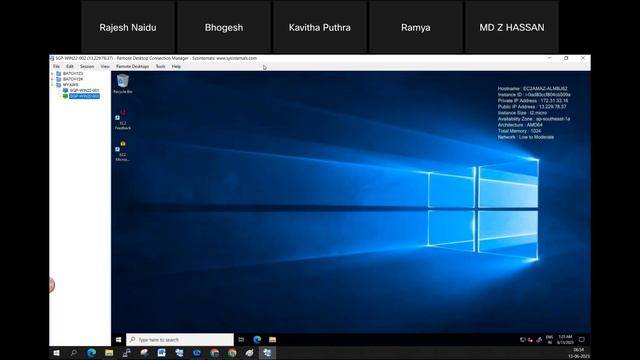Open the File menu
The image size is (640, 360).
coord(56,66)
